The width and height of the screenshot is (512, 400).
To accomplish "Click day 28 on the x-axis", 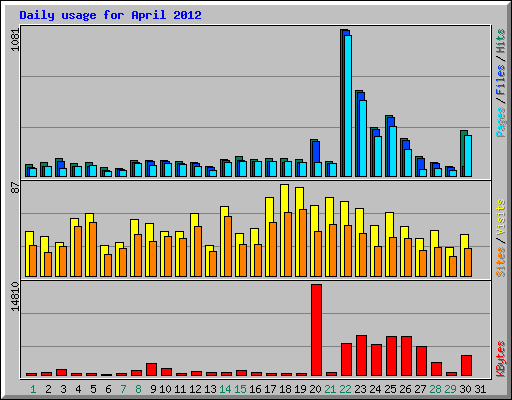I will (435, 389).
